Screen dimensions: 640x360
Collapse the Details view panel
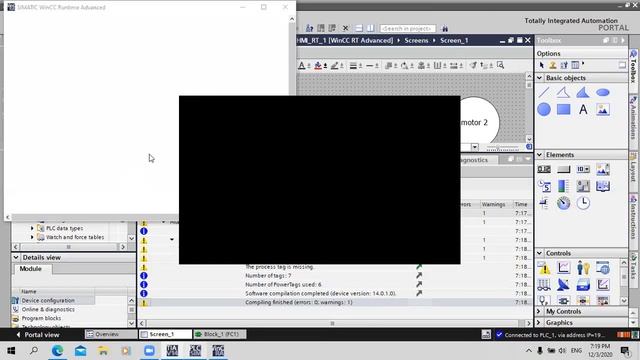coord(16,258)
